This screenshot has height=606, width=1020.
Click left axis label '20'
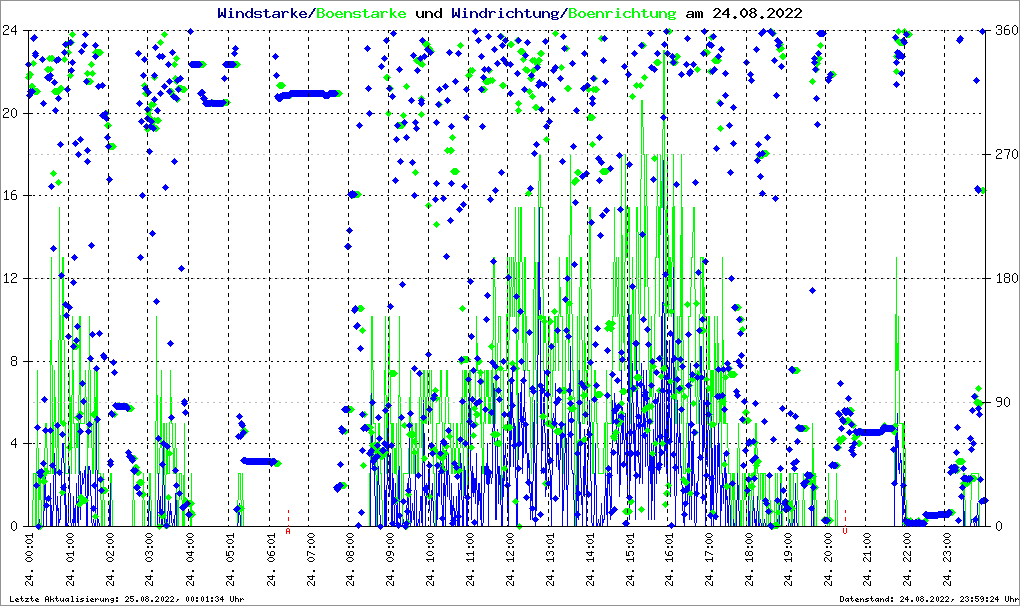point(9,113)
